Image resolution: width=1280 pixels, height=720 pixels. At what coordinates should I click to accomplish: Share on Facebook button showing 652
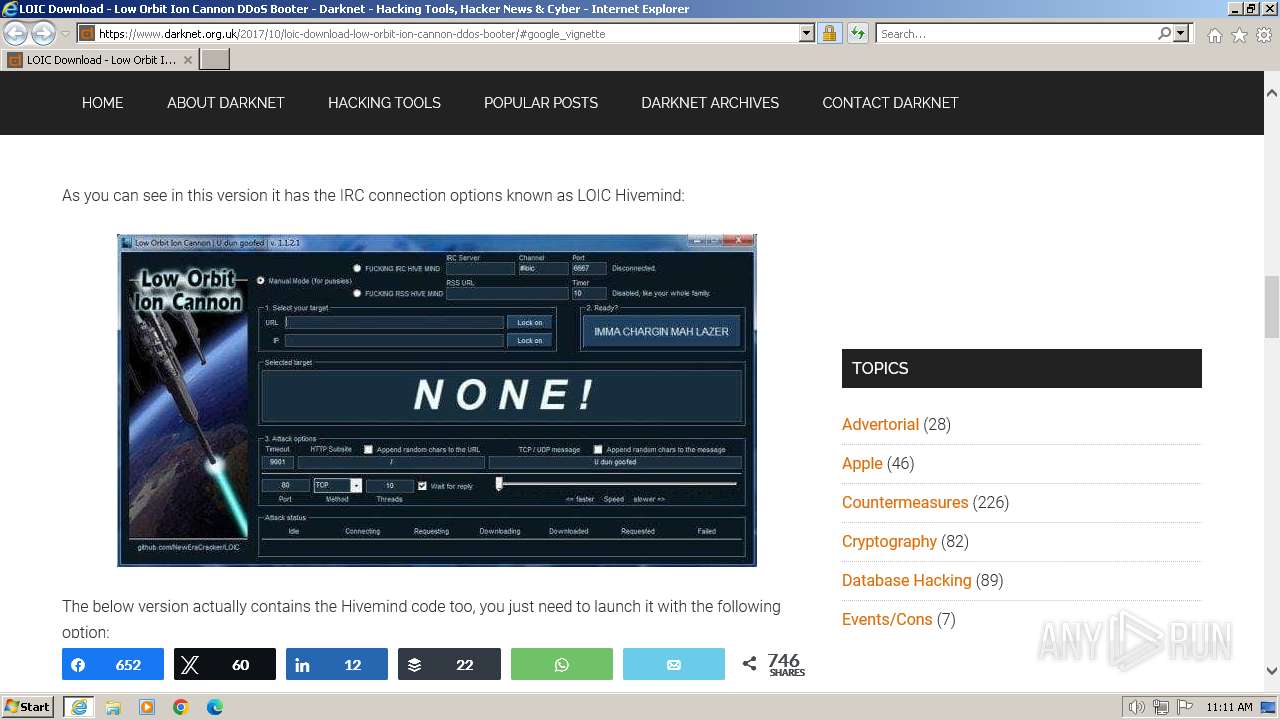click(113, 664)
